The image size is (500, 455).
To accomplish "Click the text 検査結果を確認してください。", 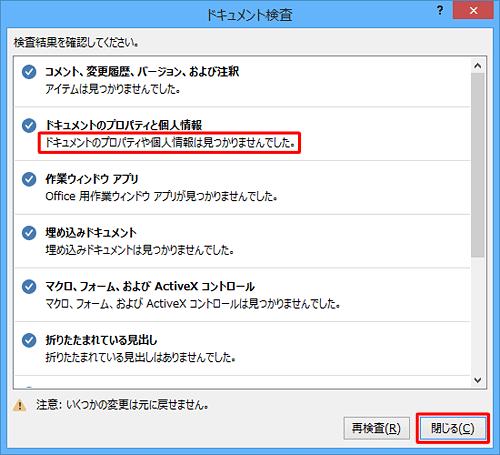I will (76, 42).
